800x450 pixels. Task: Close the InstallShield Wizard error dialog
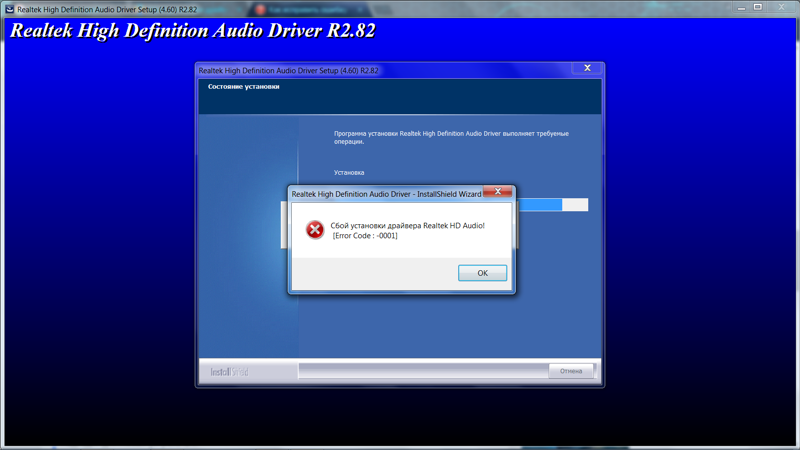pyautogui.click(x=497, y=191)
